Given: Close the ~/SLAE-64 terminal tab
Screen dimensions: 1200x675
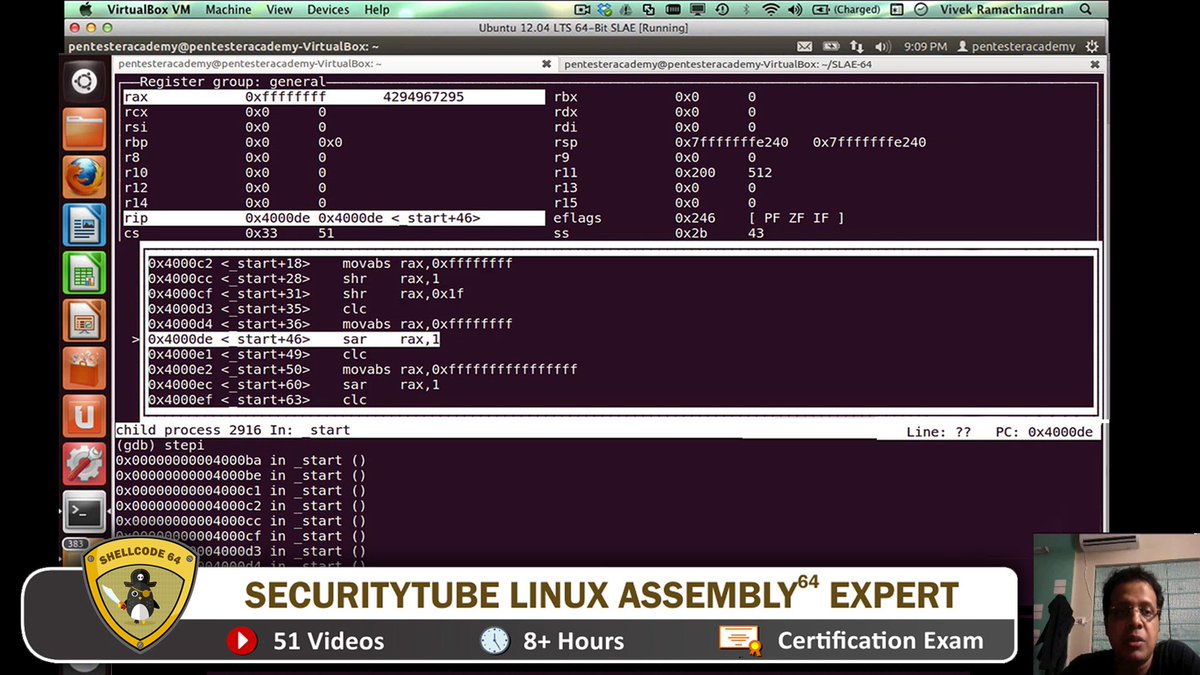Looking at the screenshot, I should click(1094, 63).
